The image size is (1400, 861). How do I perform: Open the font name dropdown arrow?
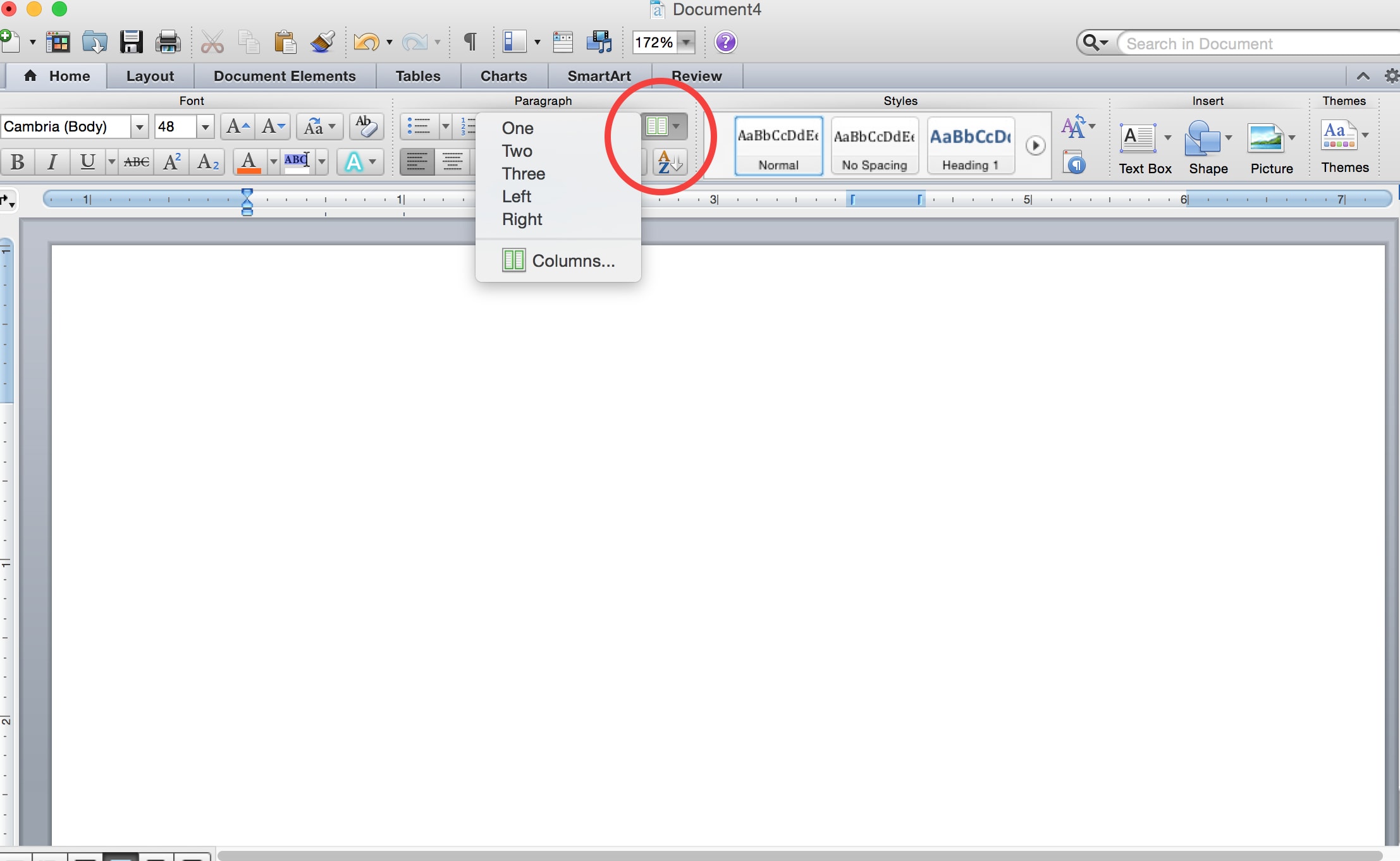(x=139, y=126)
